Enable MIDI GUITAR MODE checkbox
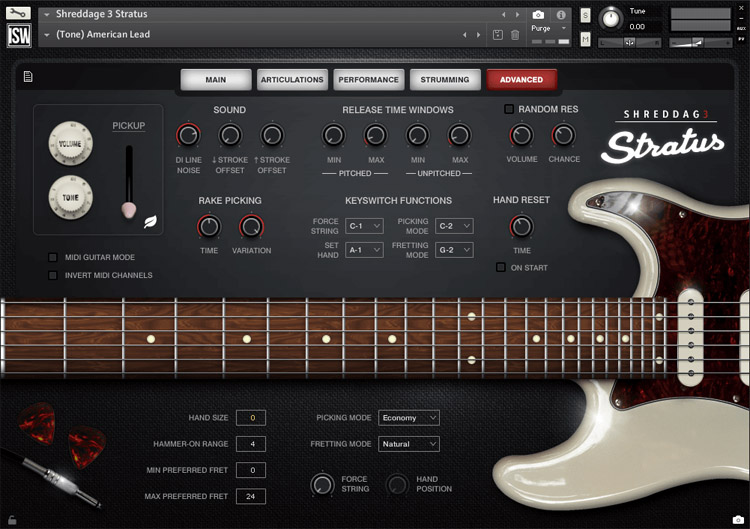750x529 pixels. [53, 257]
